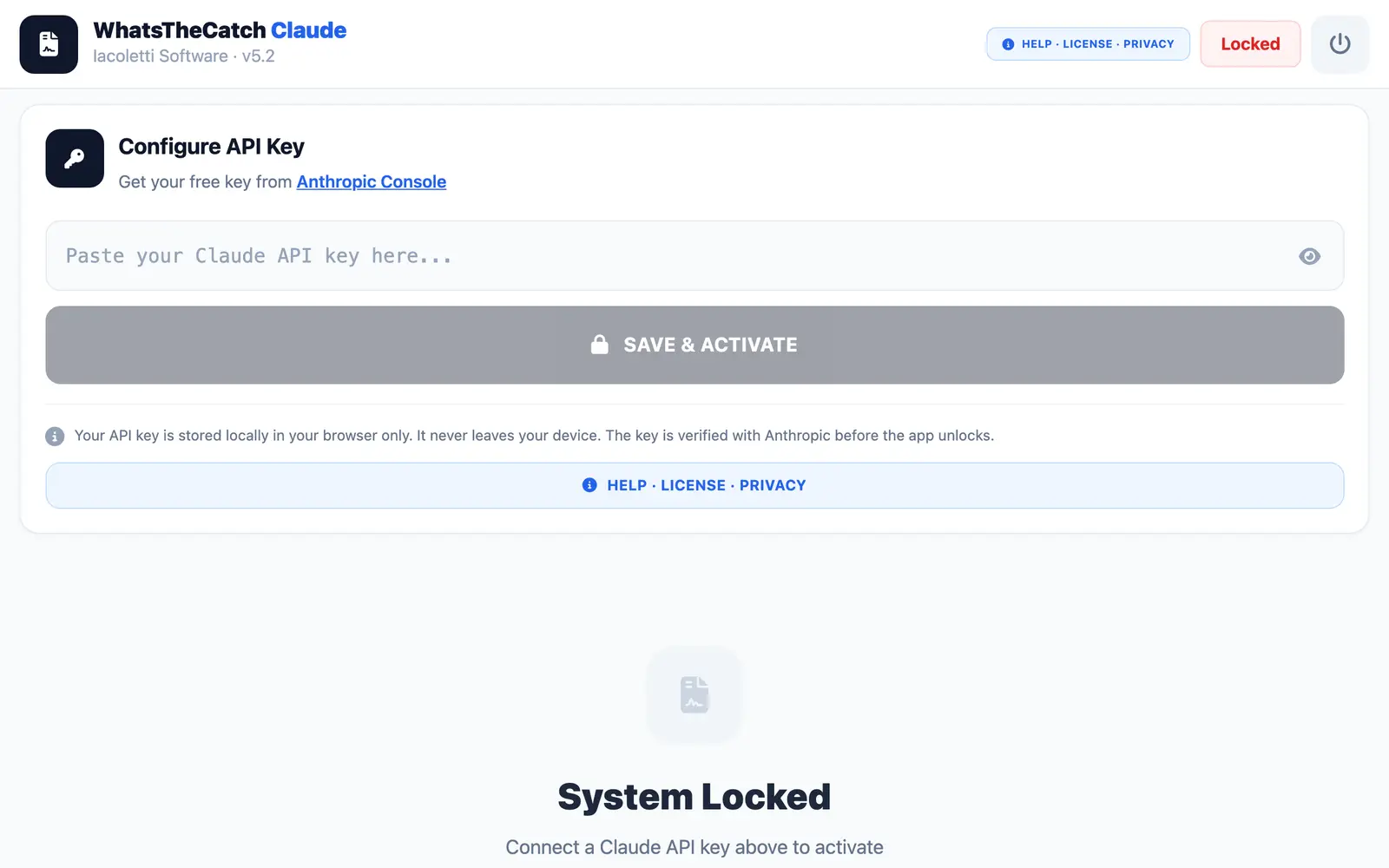1389x868 pixels.
Task: Open the Anthropic Console link
Action: pos(372,181)
